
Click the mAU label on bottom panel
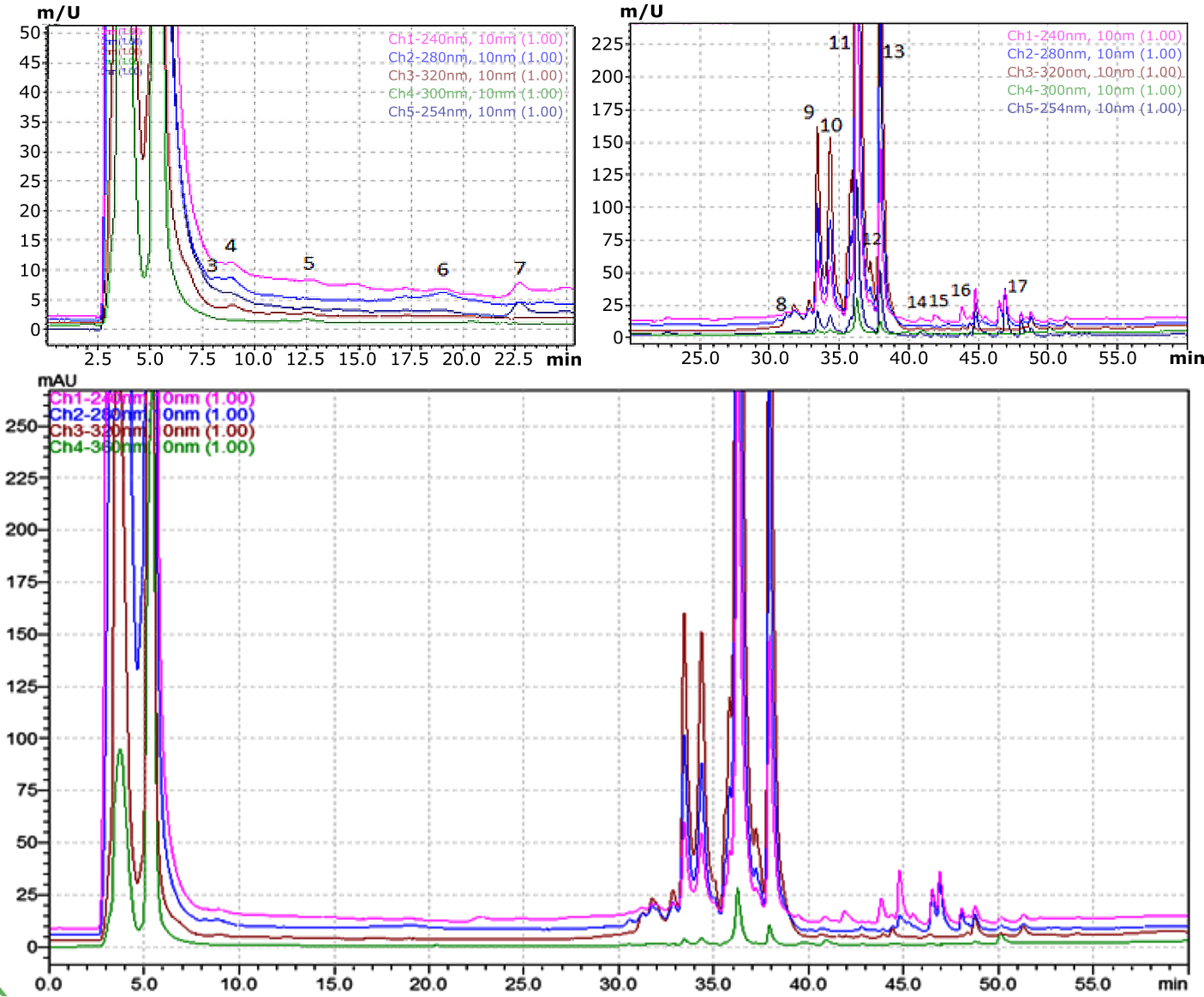(57, 379)
